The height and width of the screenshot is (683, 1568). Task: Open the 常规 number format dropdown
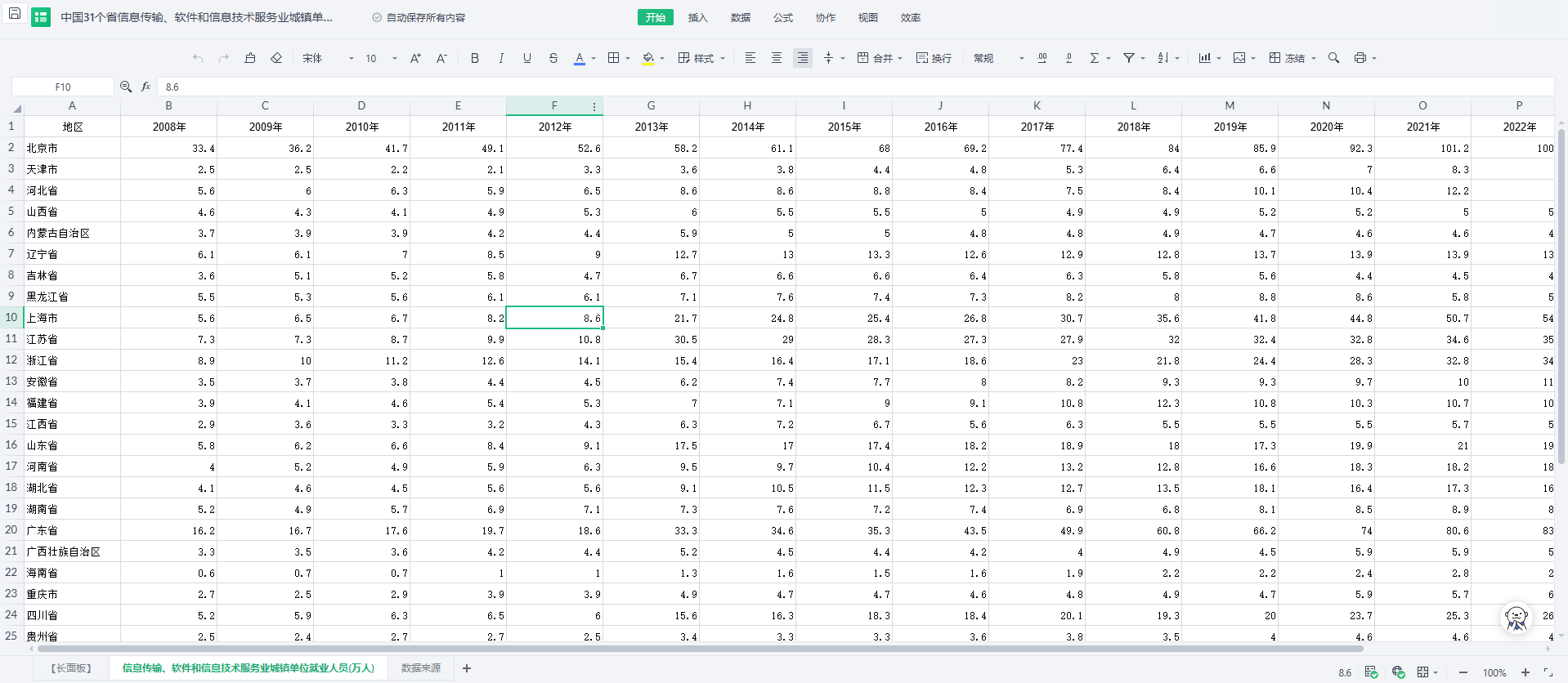1021,59
